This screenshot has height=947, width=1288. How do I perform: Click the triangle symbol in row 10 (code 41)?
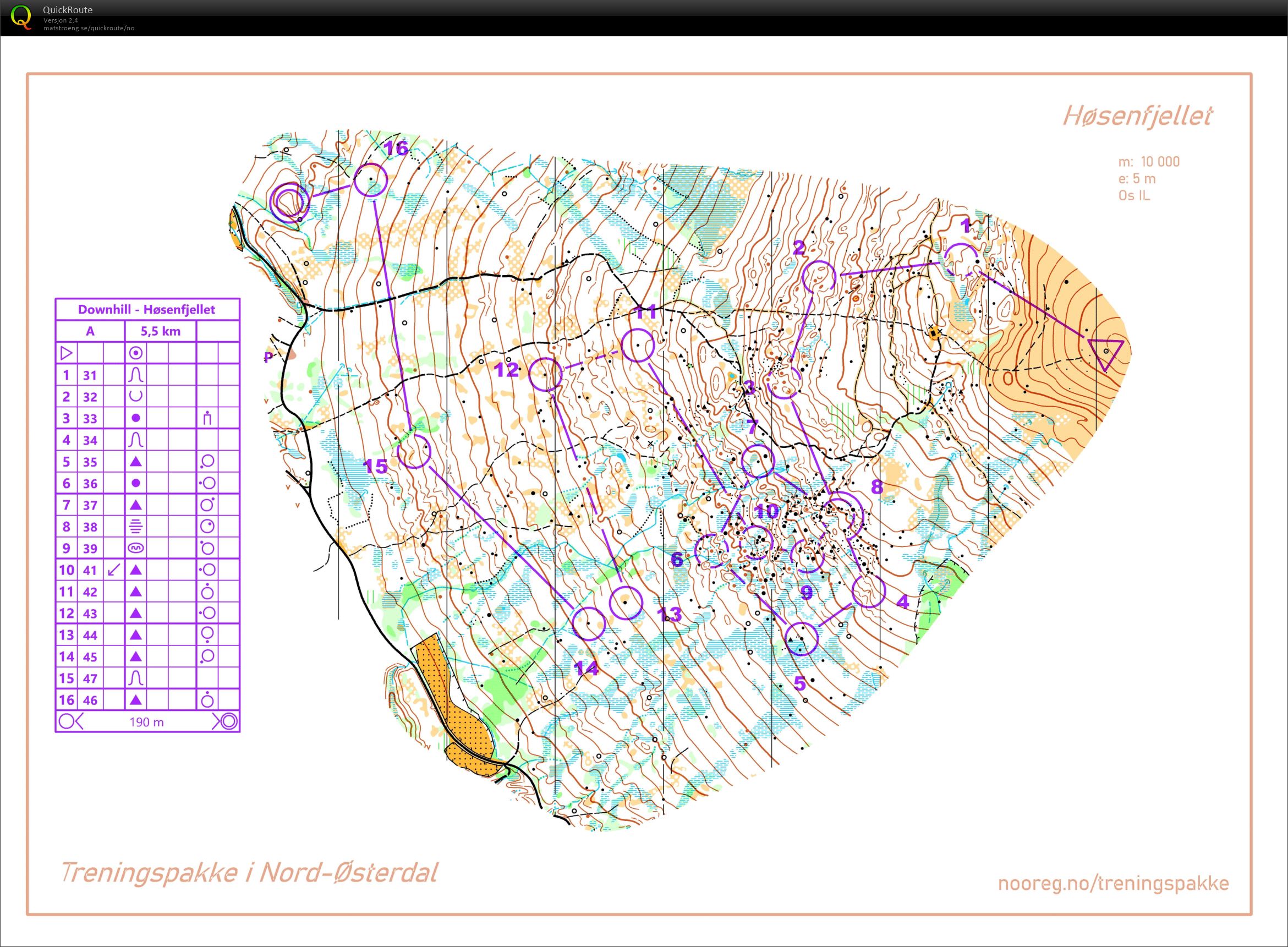[136, 570]
